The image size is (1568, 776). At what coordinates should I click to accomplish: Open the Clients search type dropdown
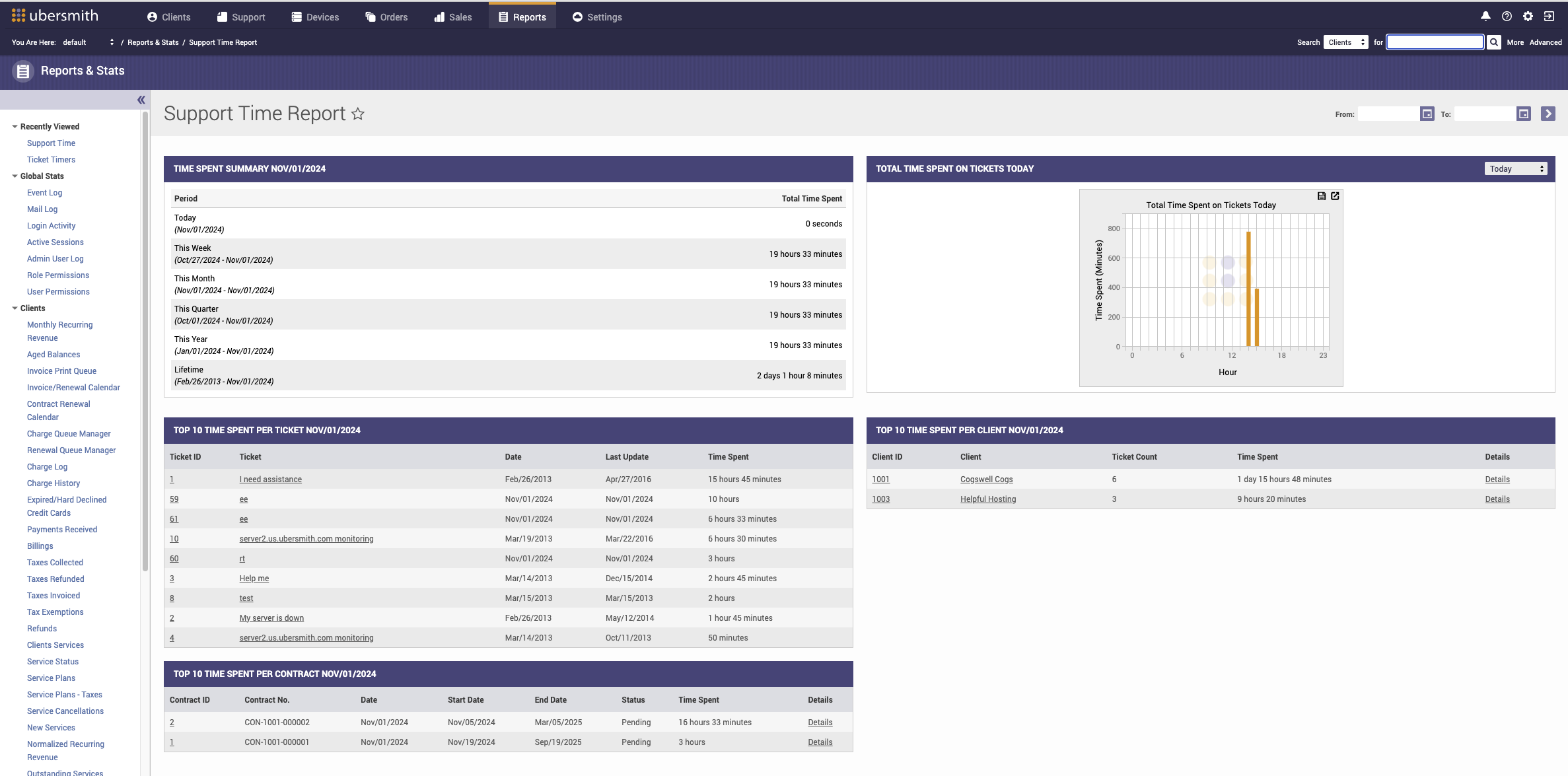1345,42
